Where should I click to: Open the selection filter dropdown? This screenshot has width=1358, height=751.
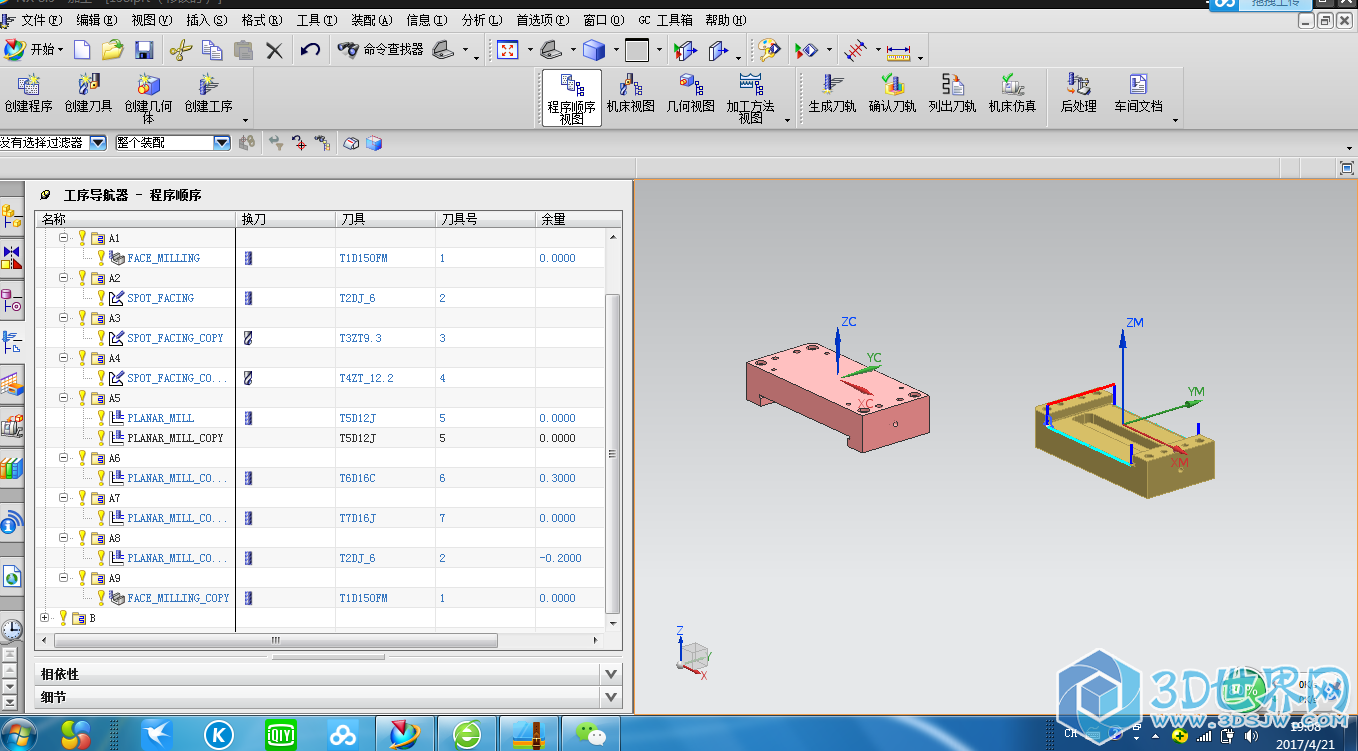tap(97, 143)
